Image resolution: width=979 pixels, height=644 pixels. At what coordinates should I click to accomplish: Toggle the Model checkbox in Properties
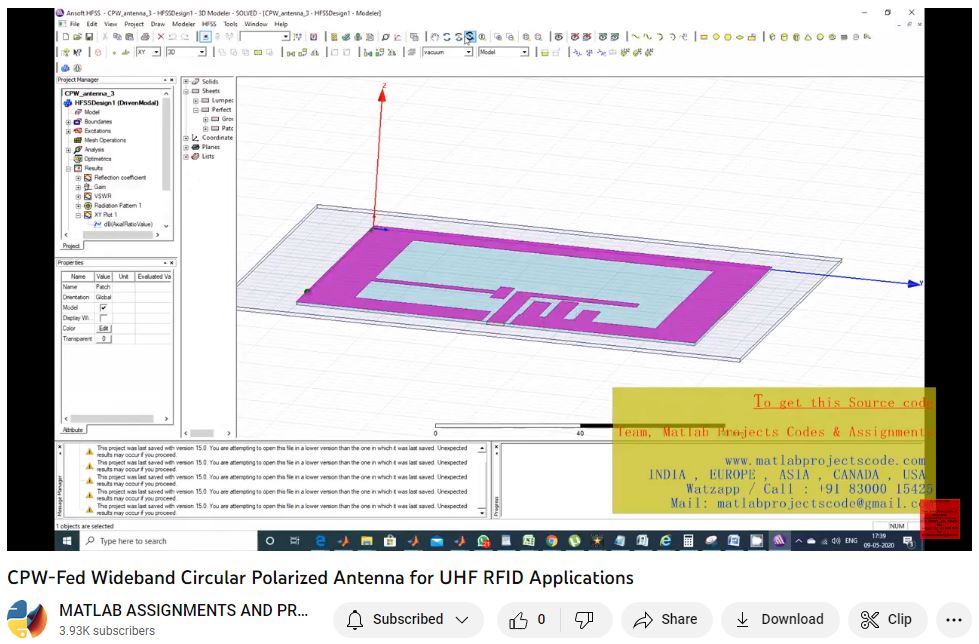103,308
